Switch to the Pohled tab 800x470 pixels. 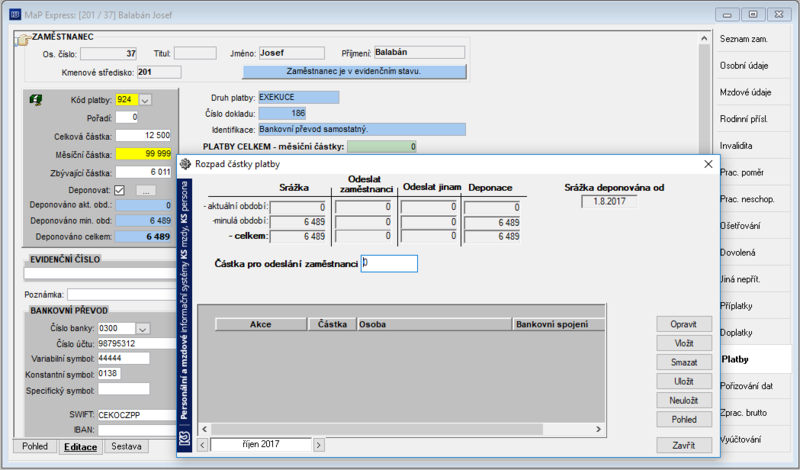(35, 446)
